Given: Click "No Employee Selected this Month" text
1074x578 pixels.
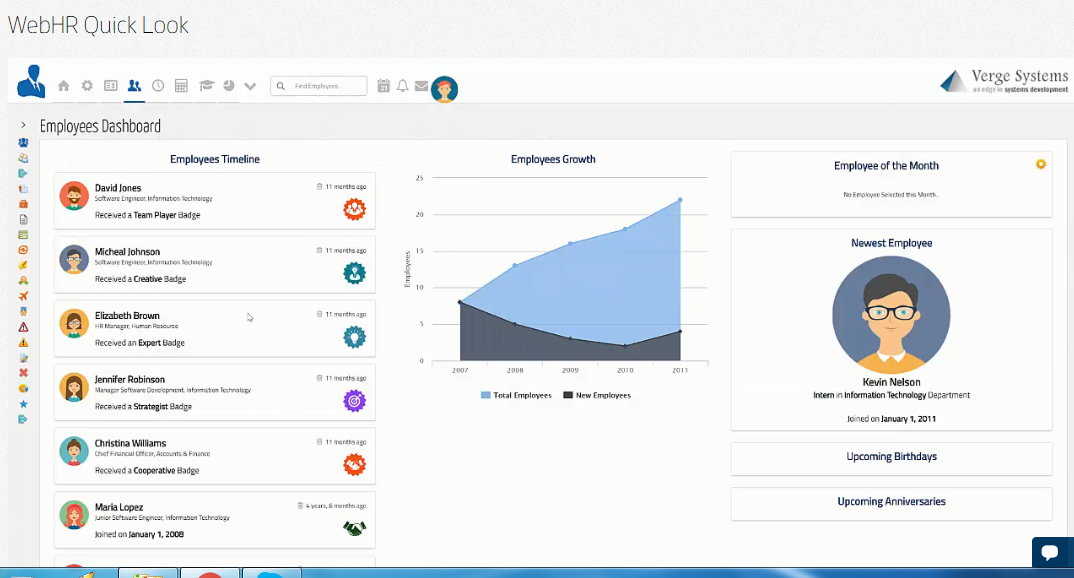Looking at the screenshot, I should pyautogui.click(x=891, y=194).
